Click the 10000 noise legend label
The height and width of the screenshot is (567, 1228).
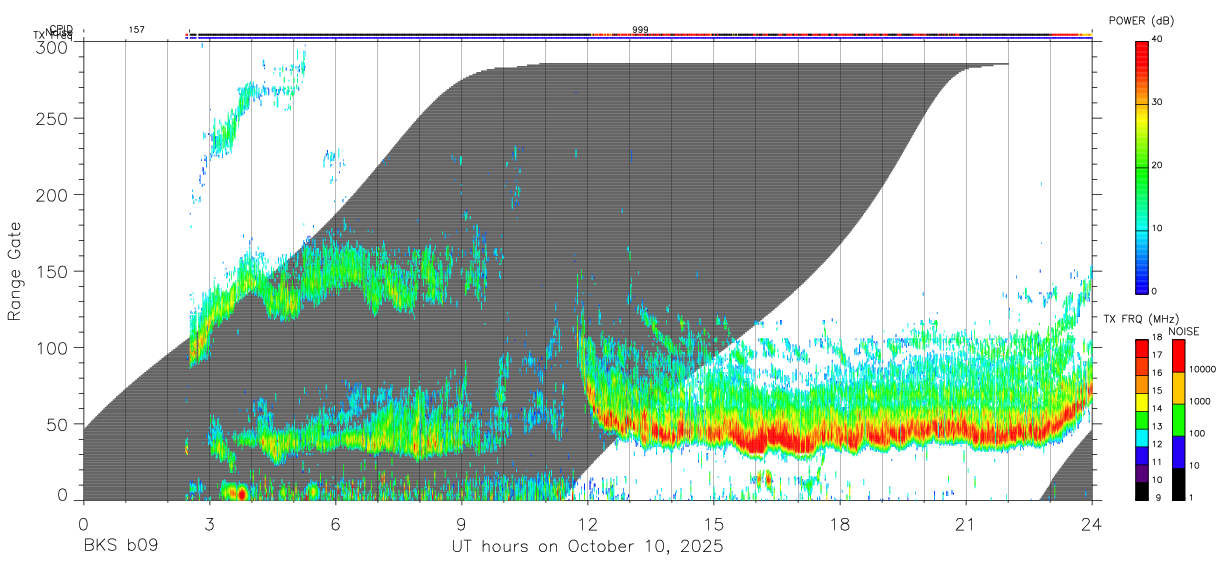coord(1202,369)
